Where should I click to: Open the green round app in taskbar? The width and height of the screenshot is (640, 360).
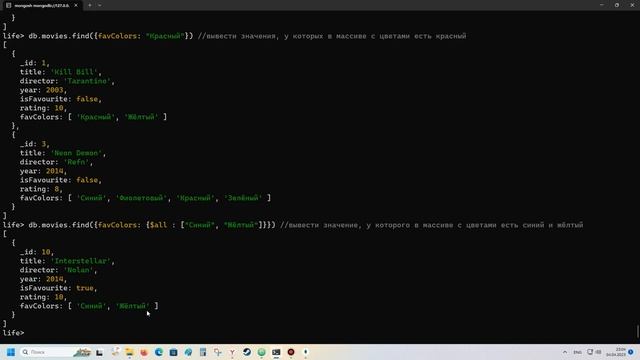262,352
